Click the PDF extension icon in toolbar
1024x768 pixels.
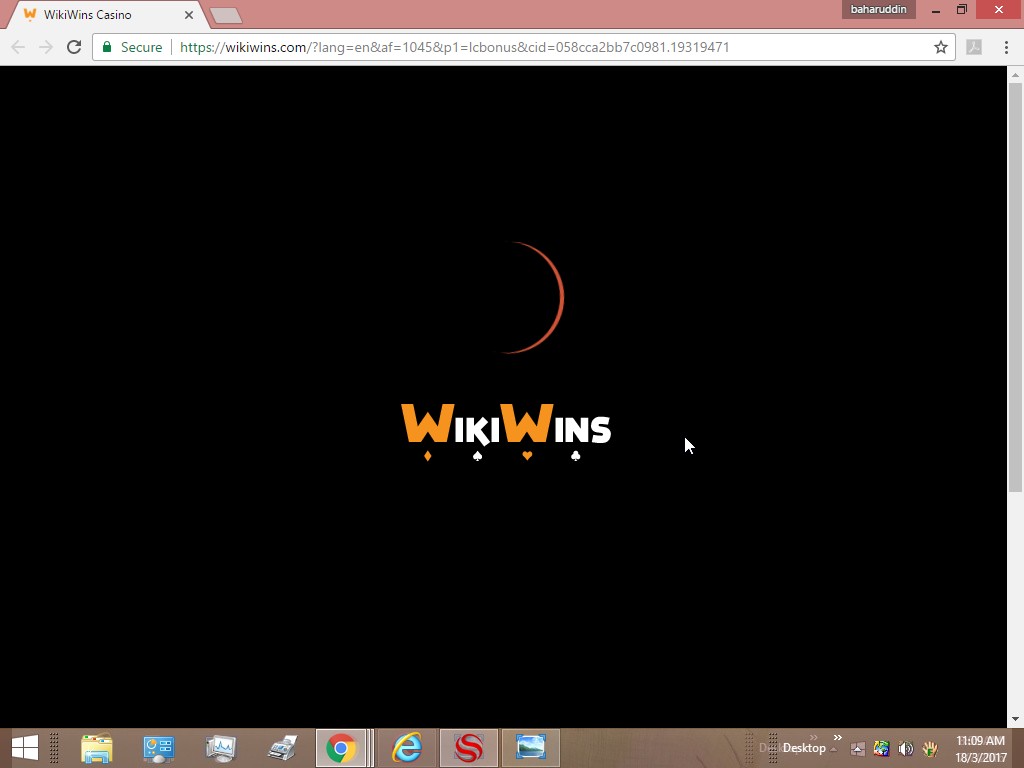(x=974, y=47)
